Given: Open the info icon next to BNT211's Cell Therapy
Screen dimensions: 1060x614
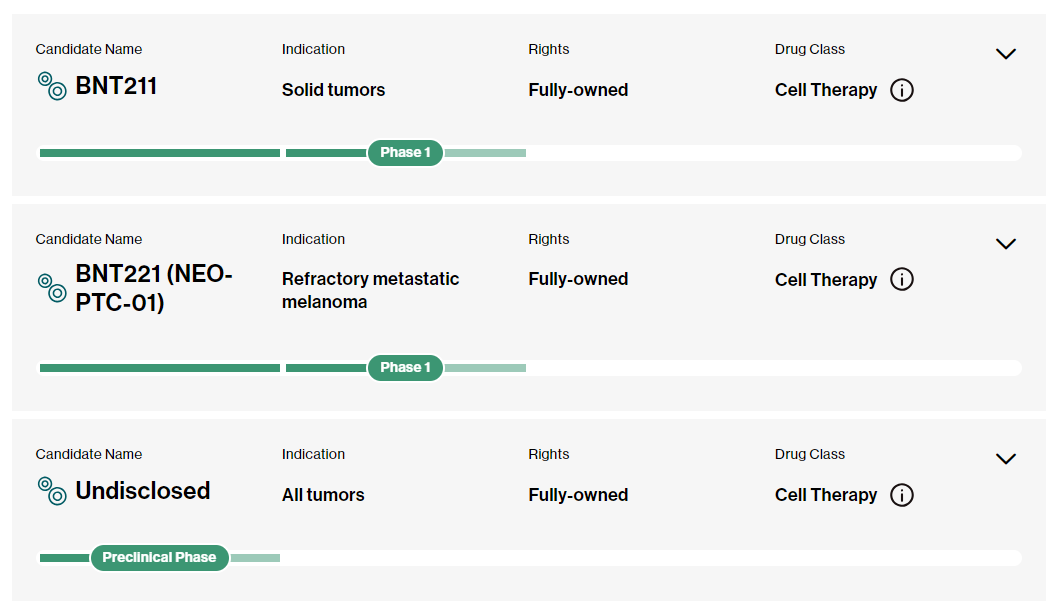Looking at the screenshot, I should tap(902, 90).
